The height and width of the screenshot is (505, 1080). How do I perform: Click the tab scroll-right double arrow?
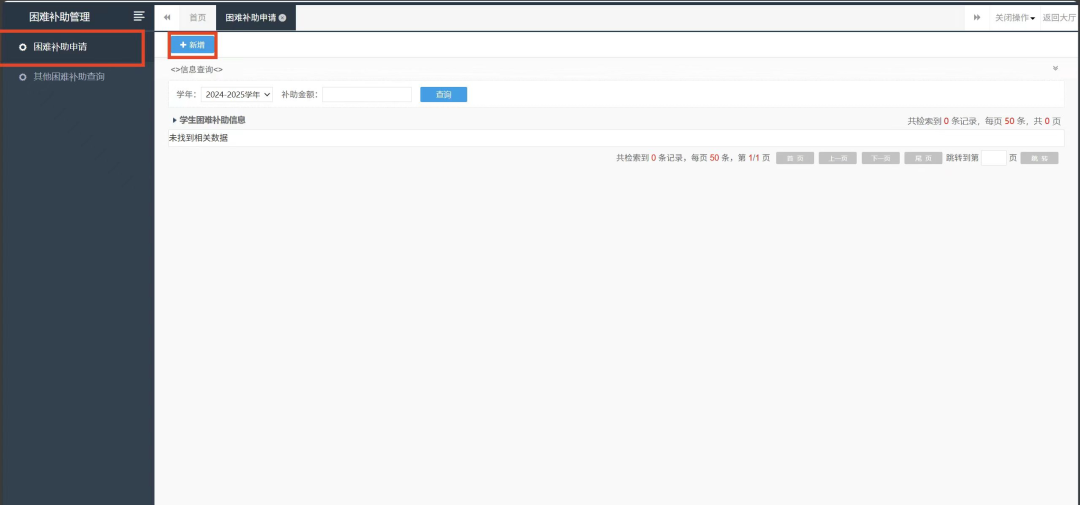[976, 17]
